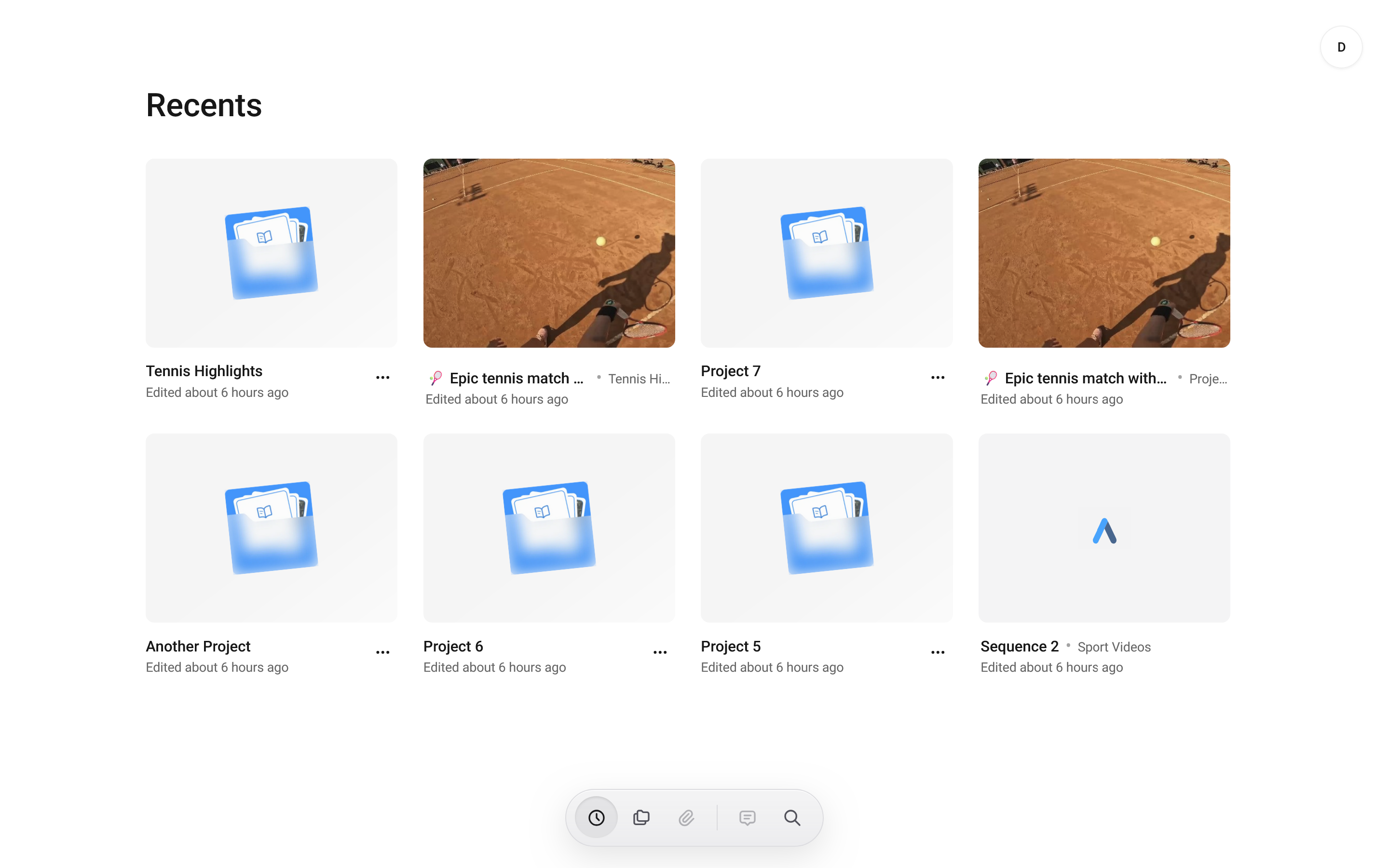1389x868 pixels.
Task: Open the Project 5 folder thumbnail
Action: tap(827, 528)
